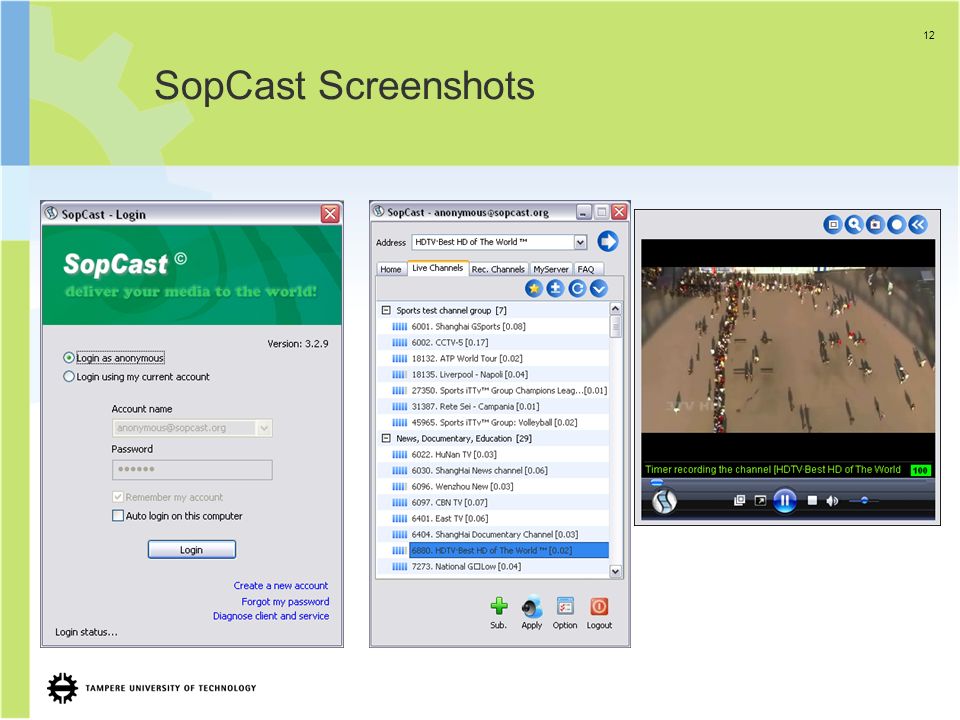The width and height of the screenshot is (960, 720).
Task: Click the signal bars icon beside 6022. HuNan TV
Action: (x=399, y=455)
